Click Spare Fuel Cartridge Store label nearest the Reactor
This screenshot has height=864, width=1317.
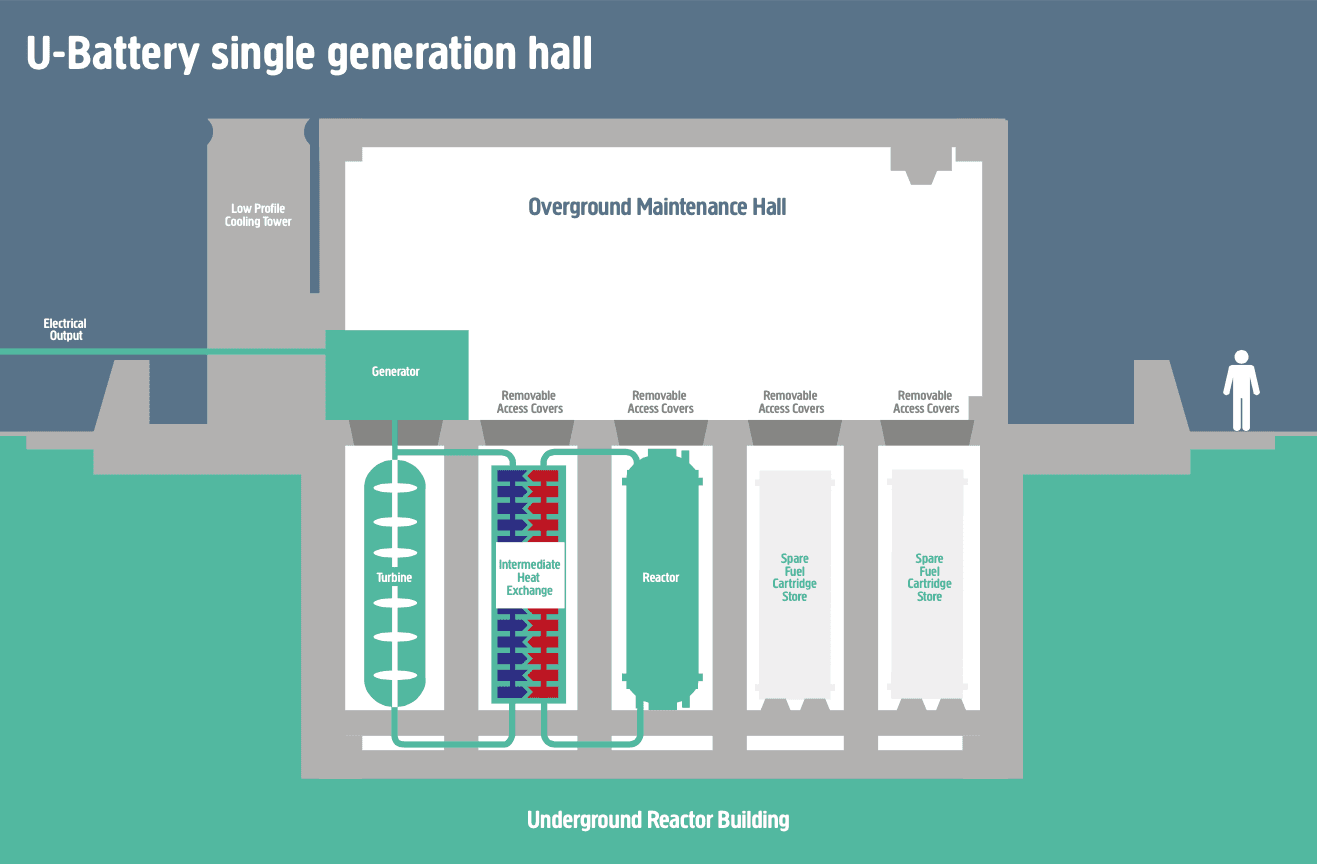[x=794, y=578]
